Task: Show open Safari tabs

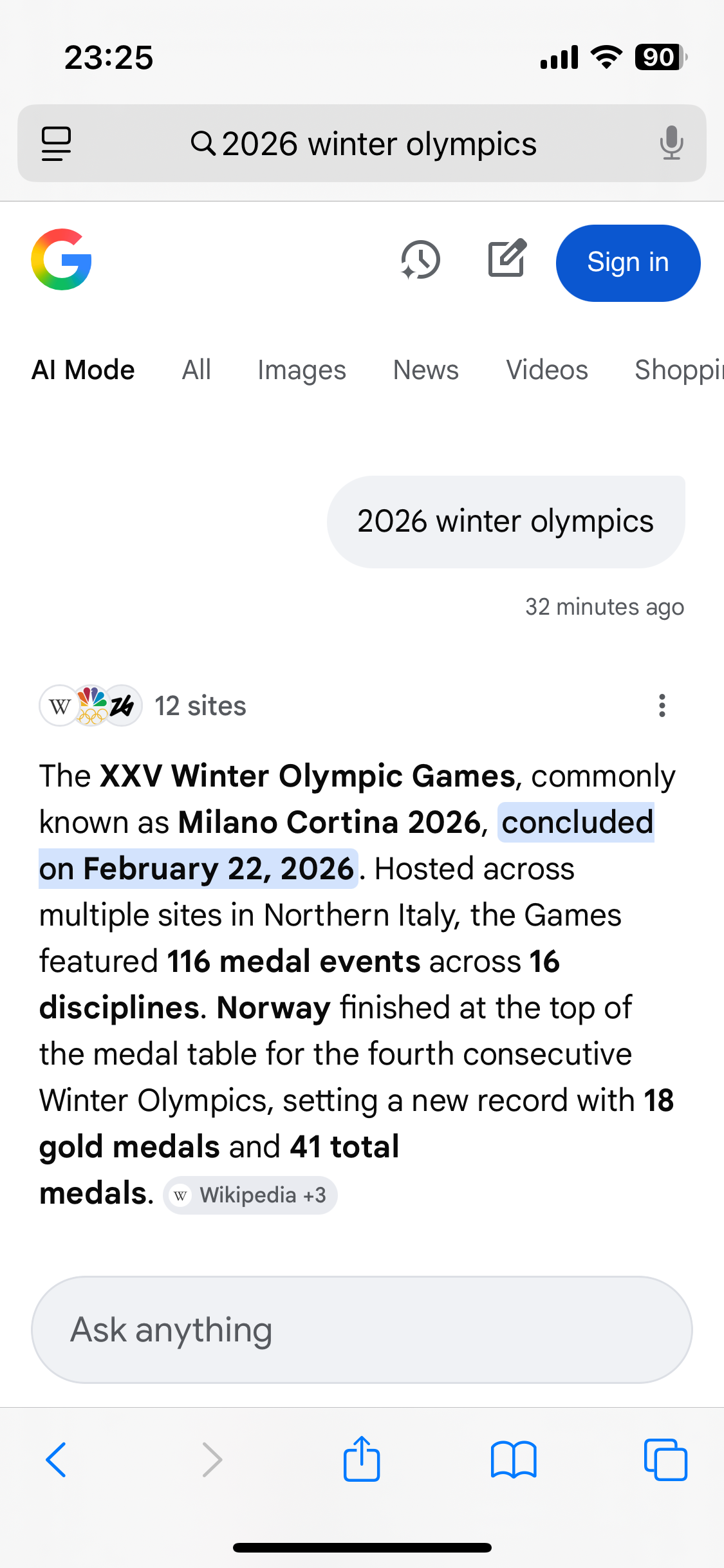Action: (x=665, y=1459)
